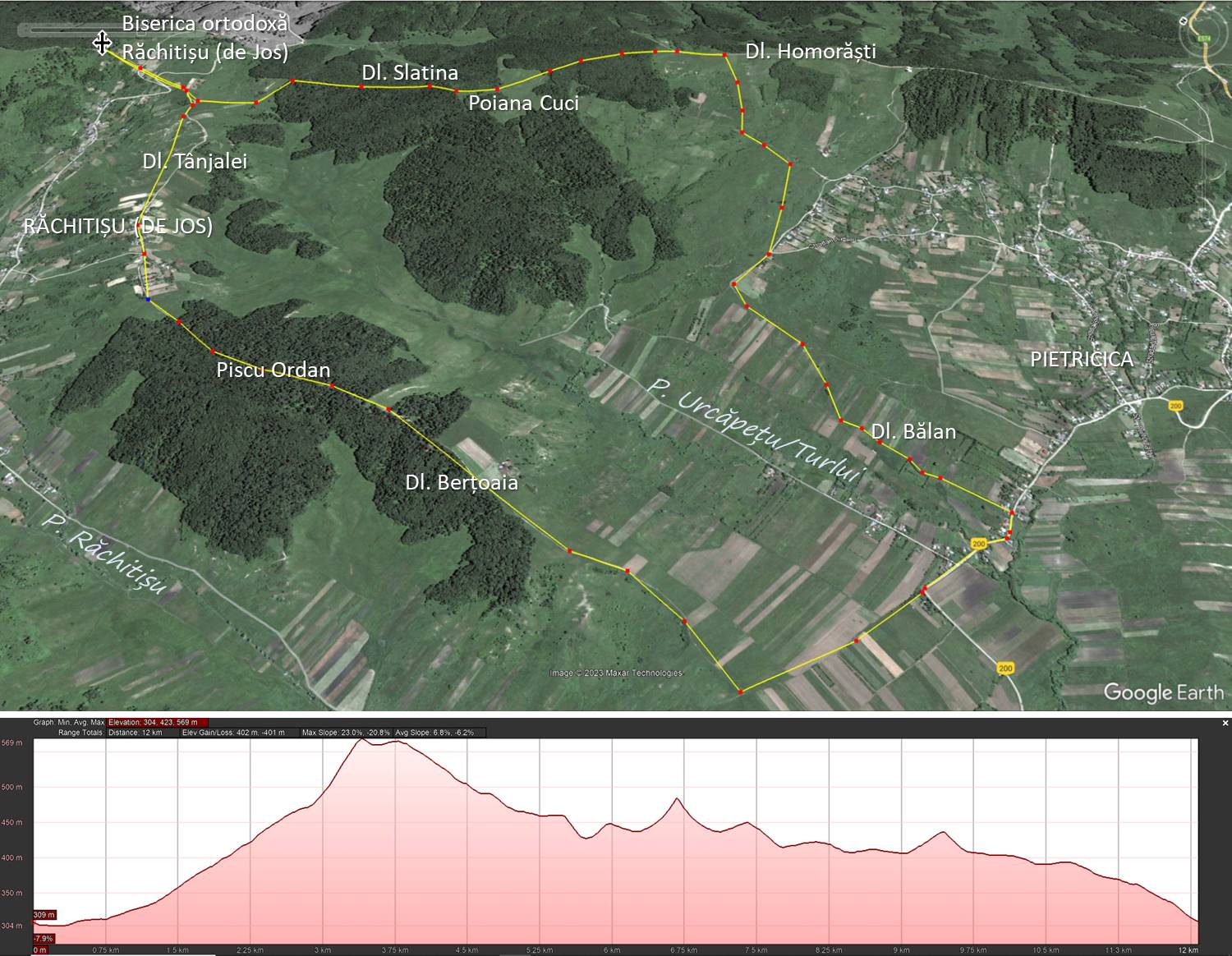Click the lower route 200 road shield

[x=1005, y=669]
